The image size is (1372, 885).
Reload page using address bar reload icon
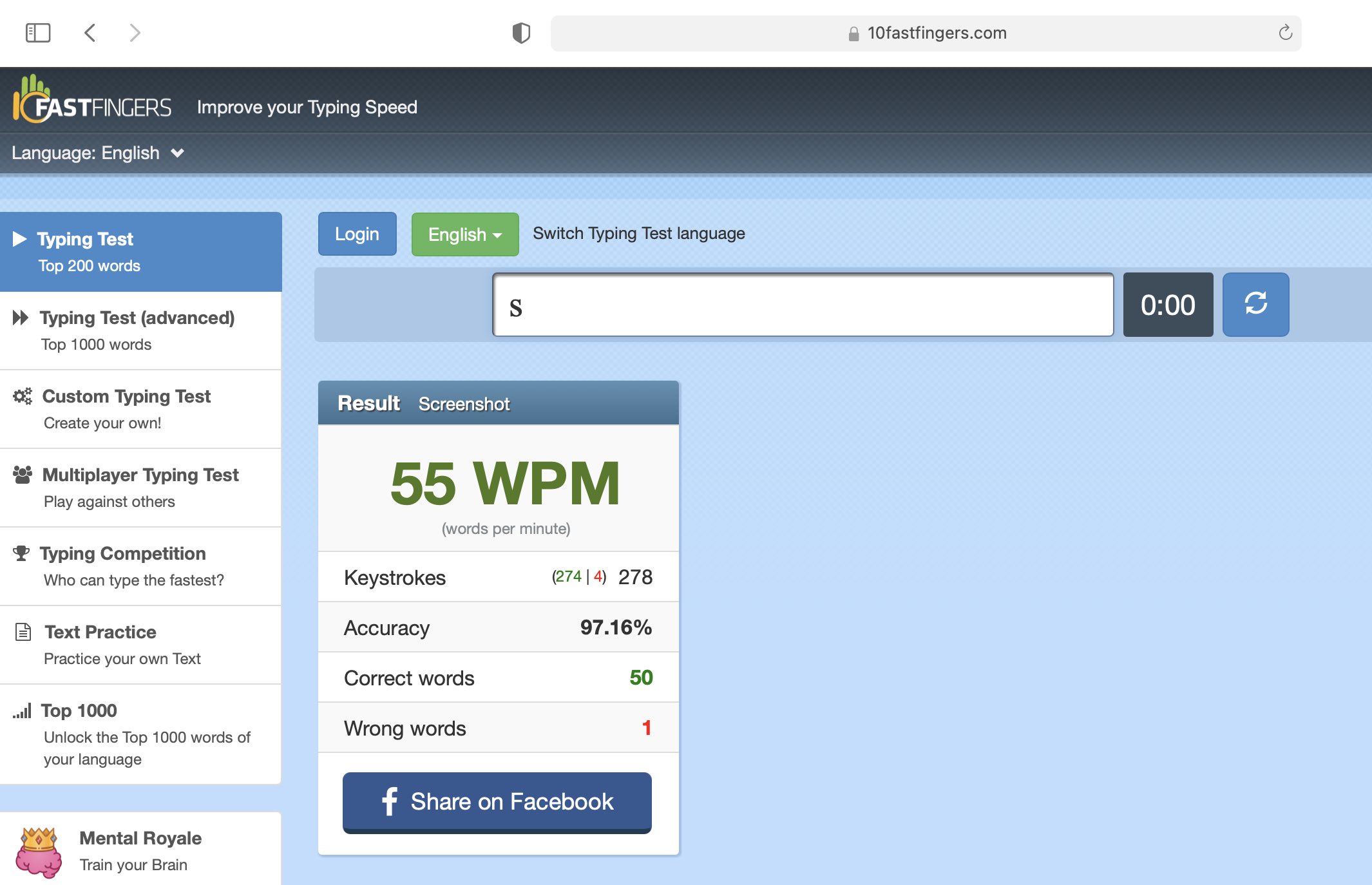coord(1285,33)
